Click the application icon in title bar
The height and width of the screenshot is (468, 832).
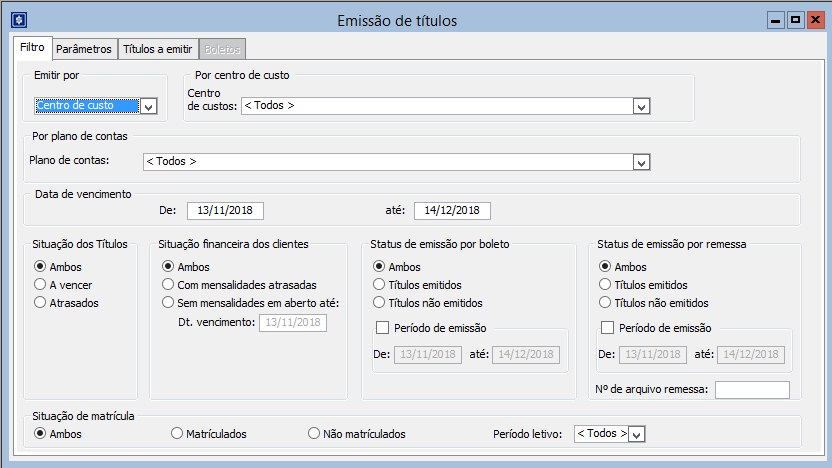17,19
